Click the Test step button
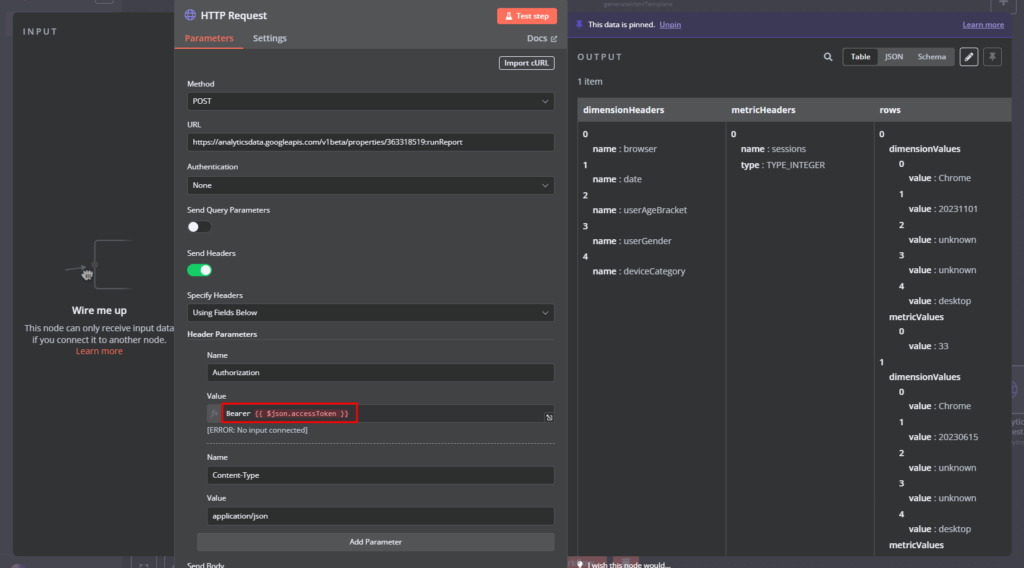 pyautogui.click(x=526, y=16)
